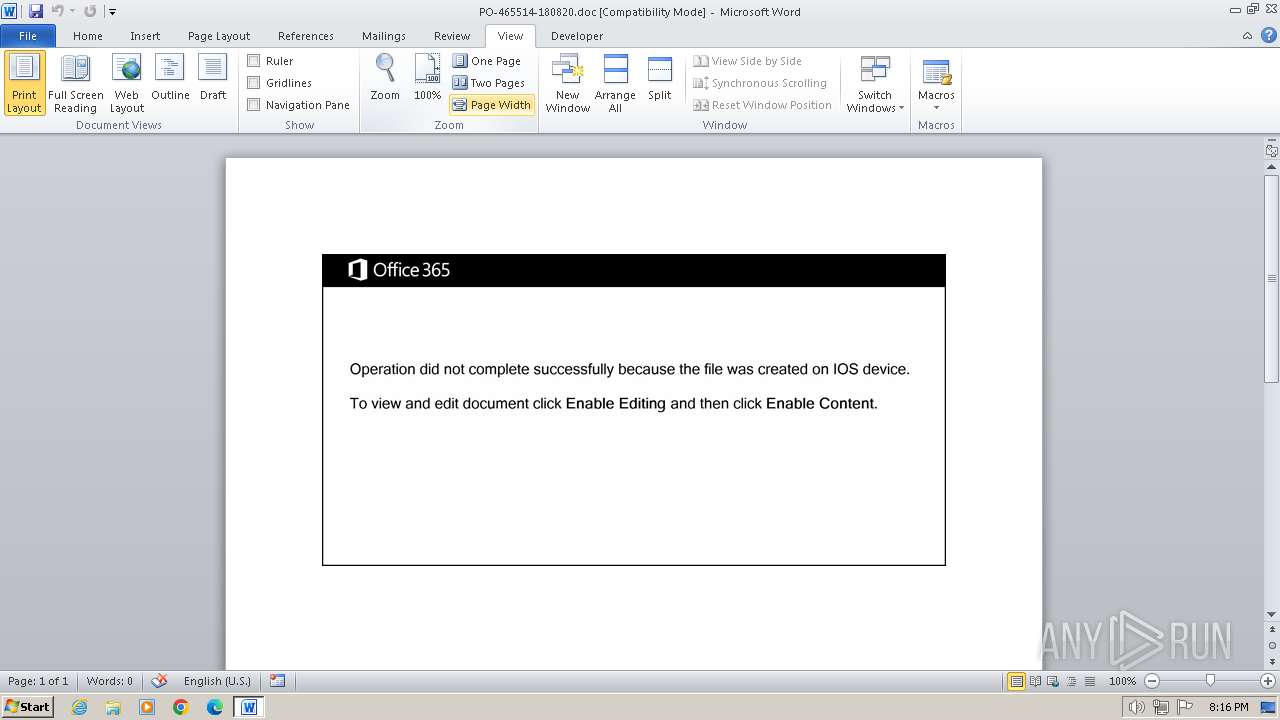Click 100% zoom level in status bar
The image size is (1280, 720).
pos(1122,681)
